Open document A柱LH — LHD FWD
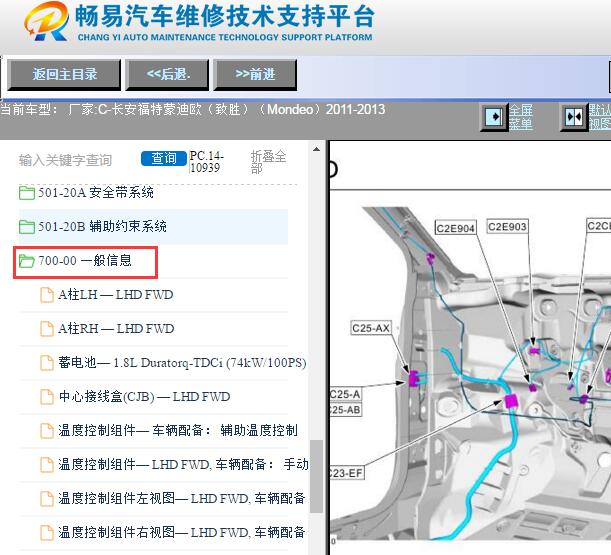This screenshot has width=611, height=555. 115,295
